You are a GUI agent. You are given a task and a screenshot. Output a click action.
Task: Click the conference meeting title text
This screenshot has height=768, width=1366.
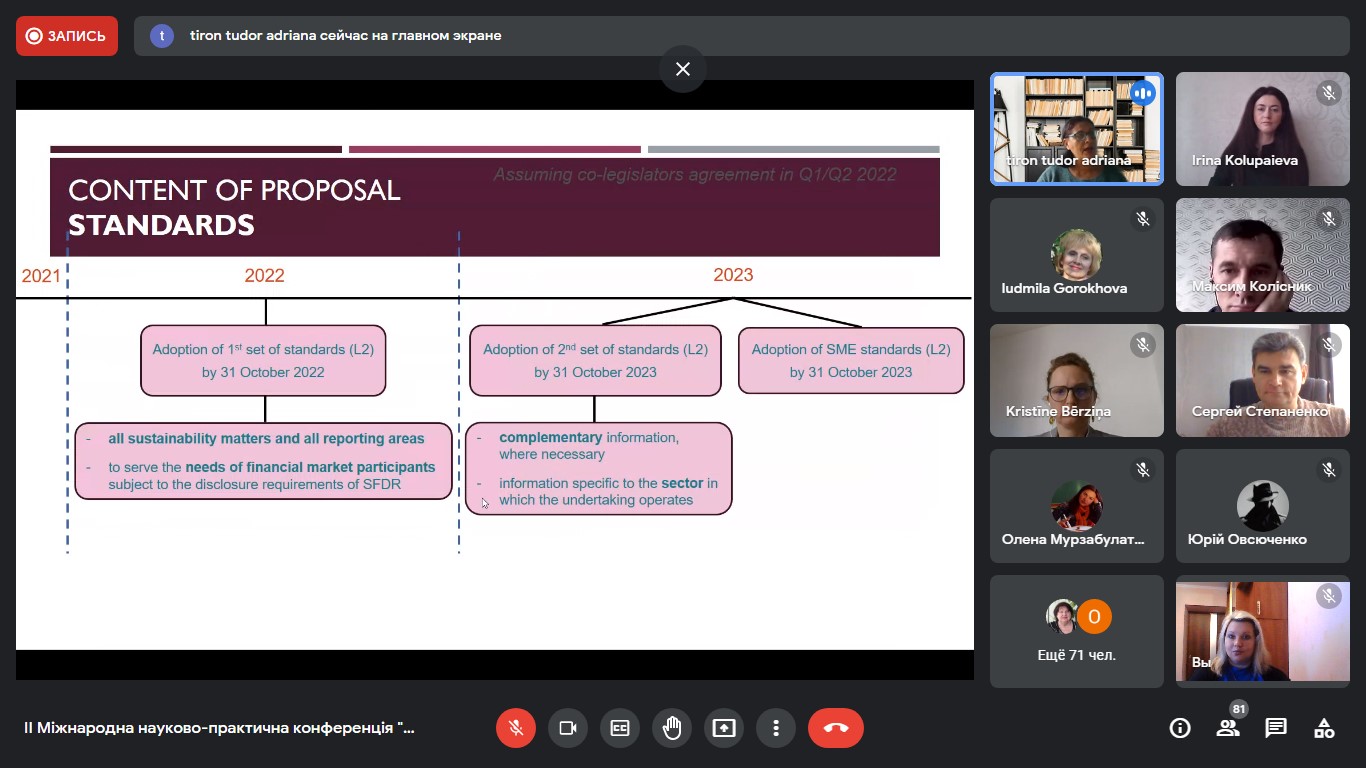pyautogui.click(x=219, y=728)
